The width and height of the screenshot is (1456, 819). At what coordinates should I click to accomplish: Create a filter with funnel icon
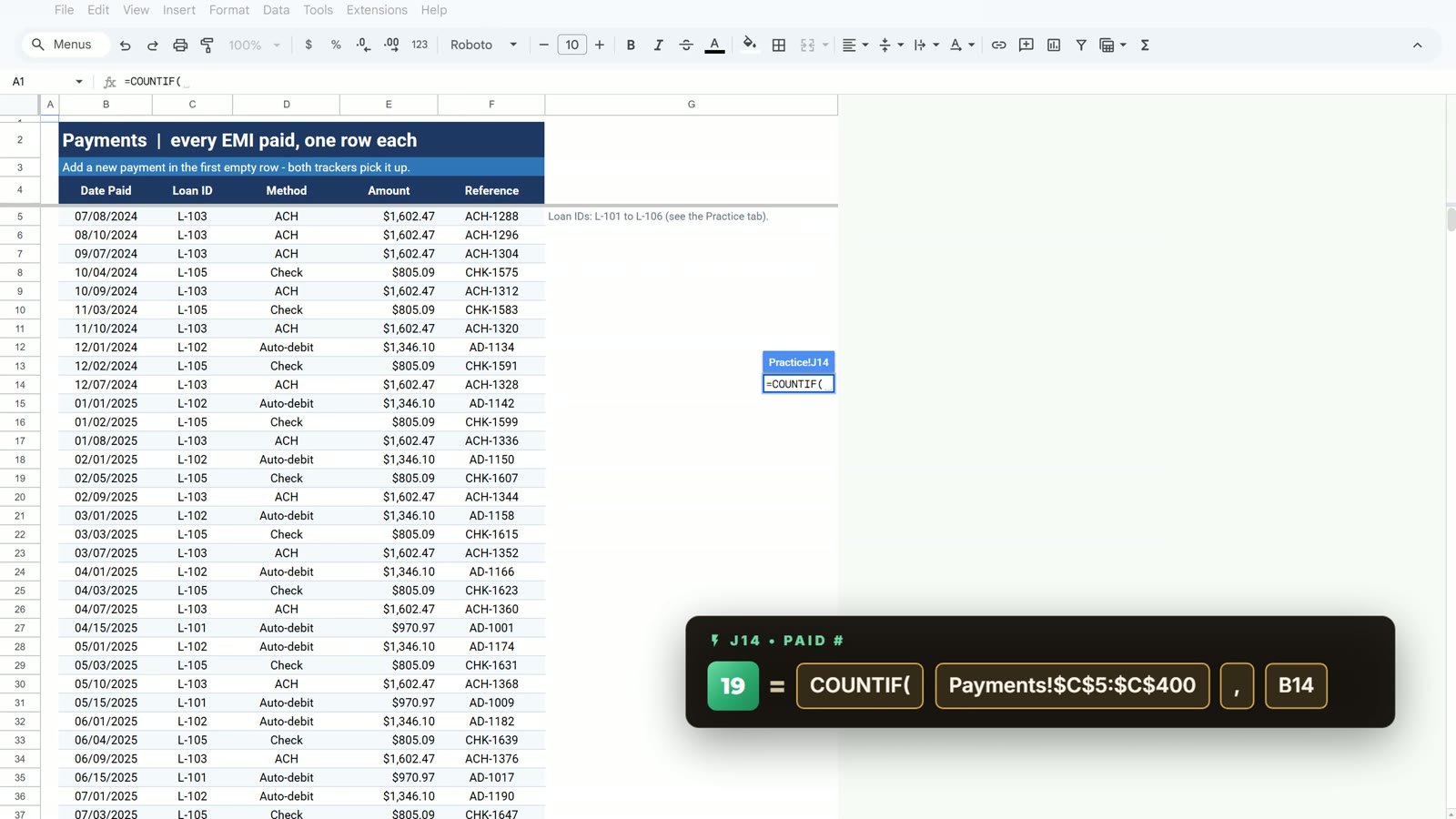1081,45
